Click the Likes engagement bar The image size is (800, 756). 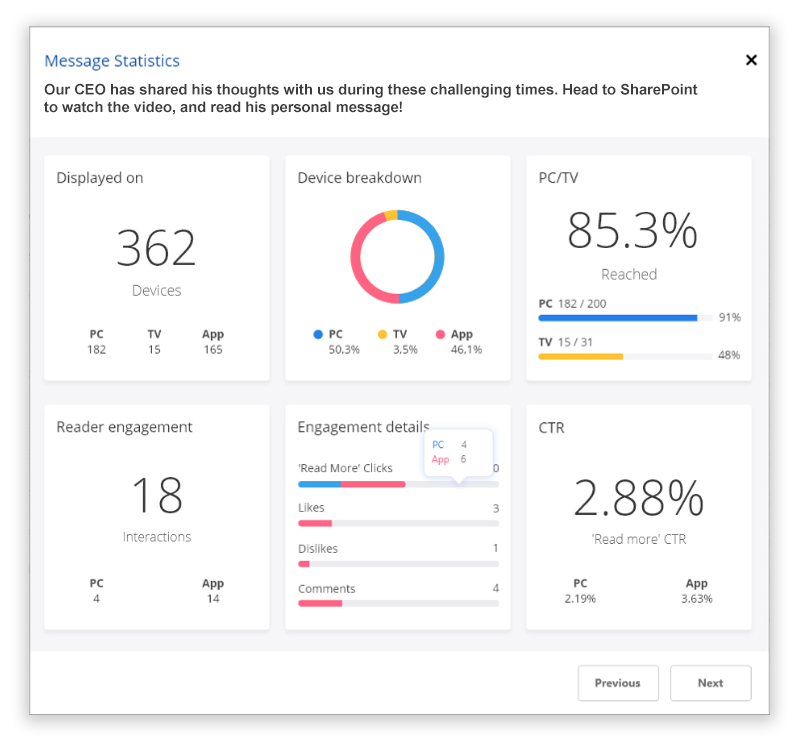[x=398, y=523]
